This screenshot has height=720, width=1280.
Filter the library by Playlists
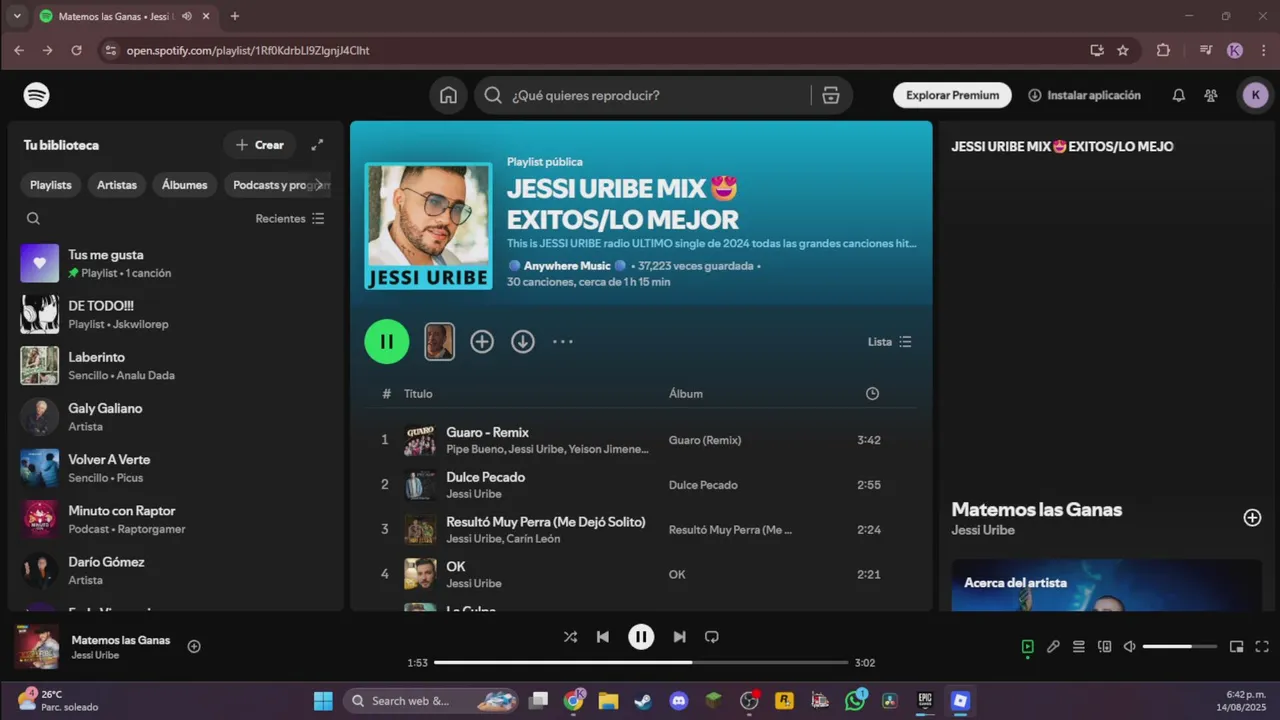(51, 185)
